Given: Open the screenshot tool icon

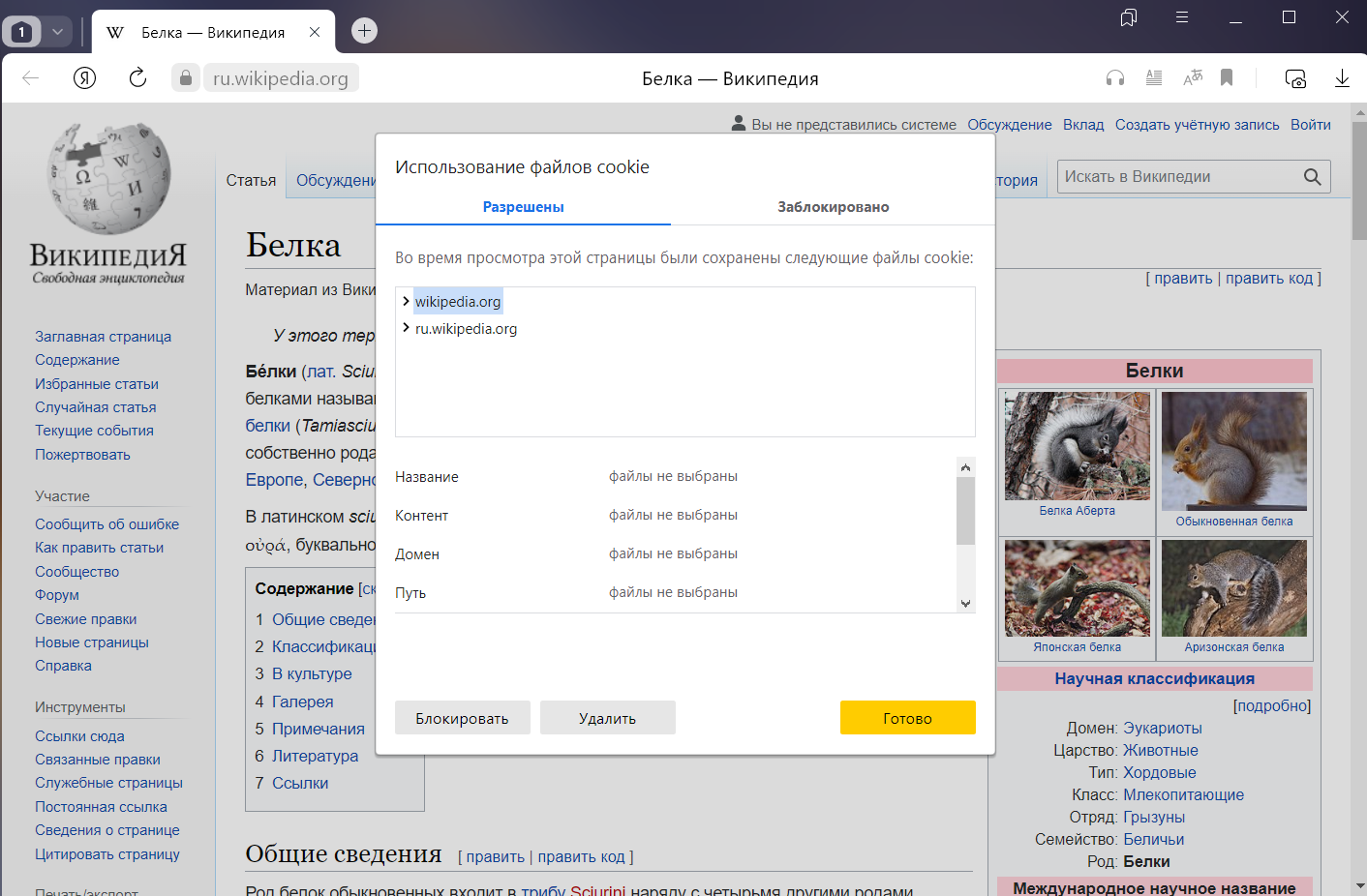Looking at the screenshot, I should click(1295, 78).
